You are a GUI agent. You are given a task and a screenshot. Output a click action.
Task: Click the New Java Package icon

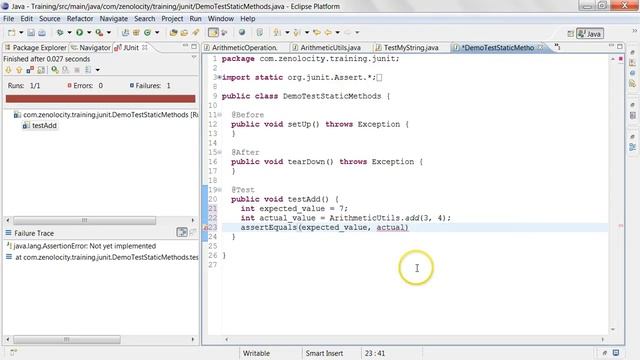[136, 33]
